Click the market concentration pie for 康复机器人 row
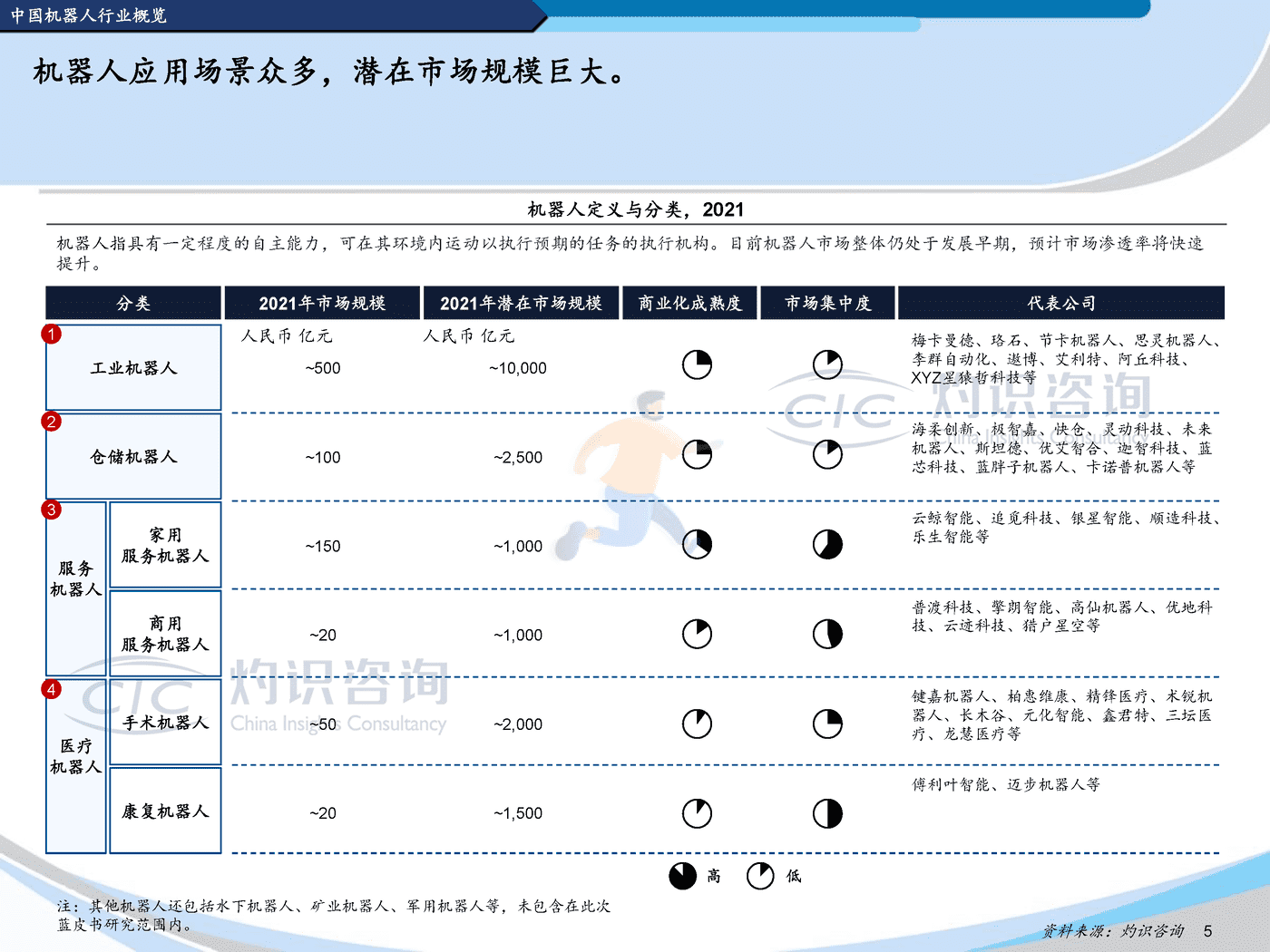 tap(827, 813)
